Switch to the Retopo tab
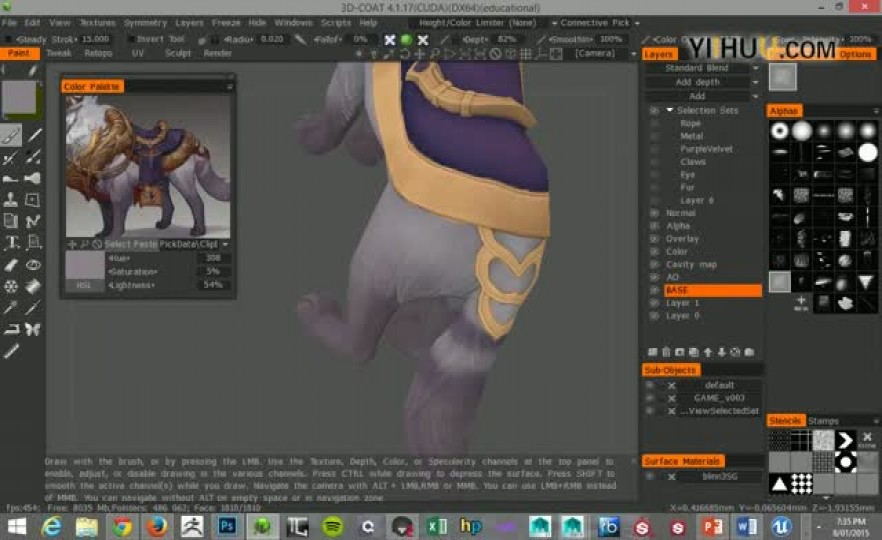882x540 pixels. pos(98,53)
